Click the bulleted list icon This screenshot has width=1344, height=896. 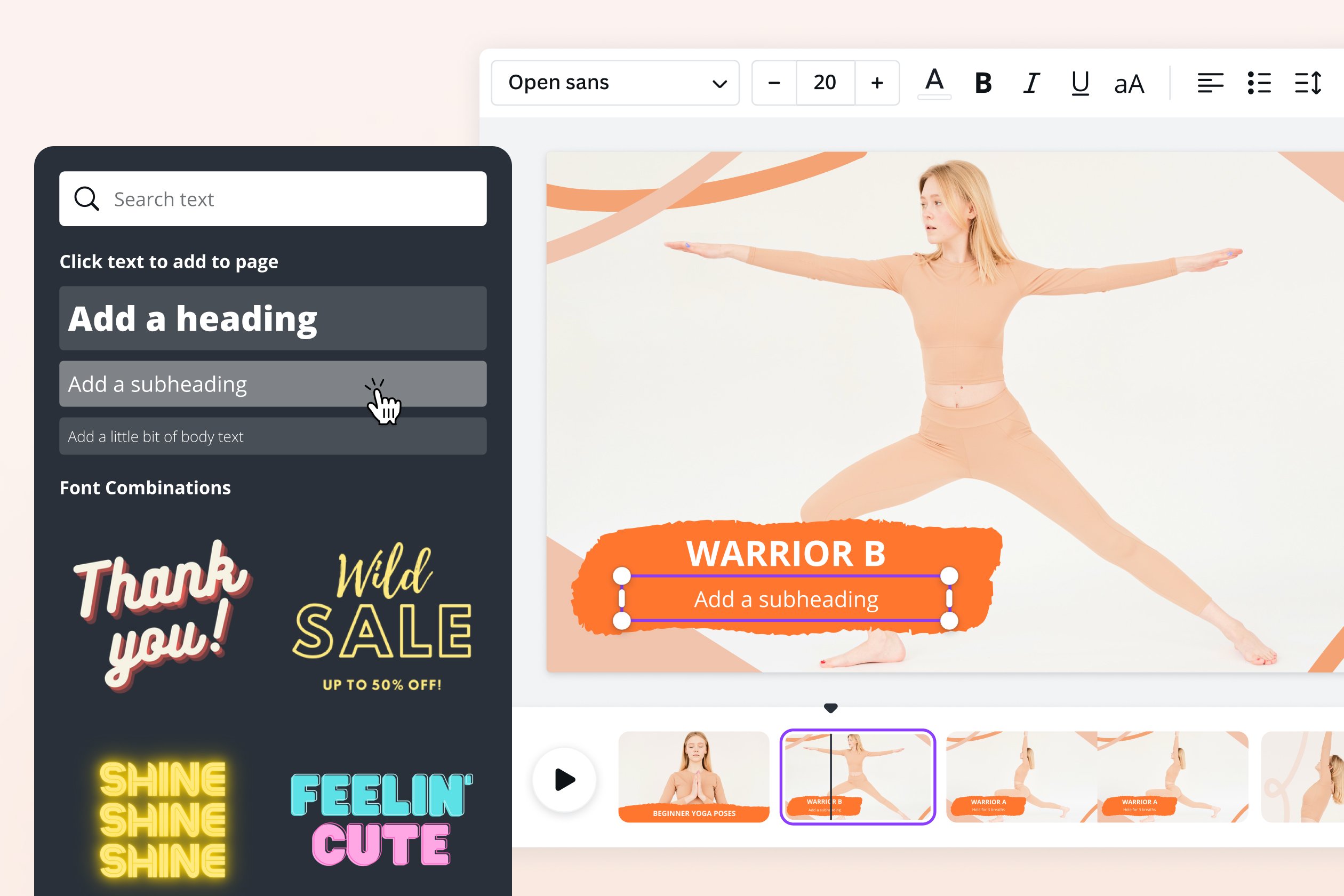1259,82
